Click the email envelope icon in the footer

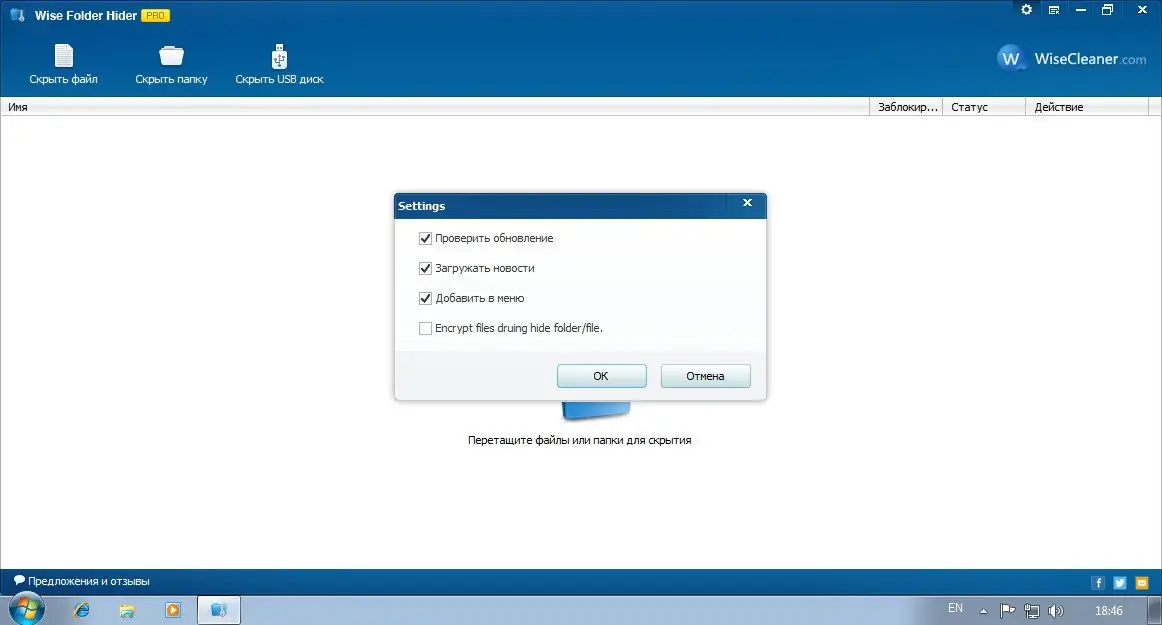click(x=1142, y=583)
